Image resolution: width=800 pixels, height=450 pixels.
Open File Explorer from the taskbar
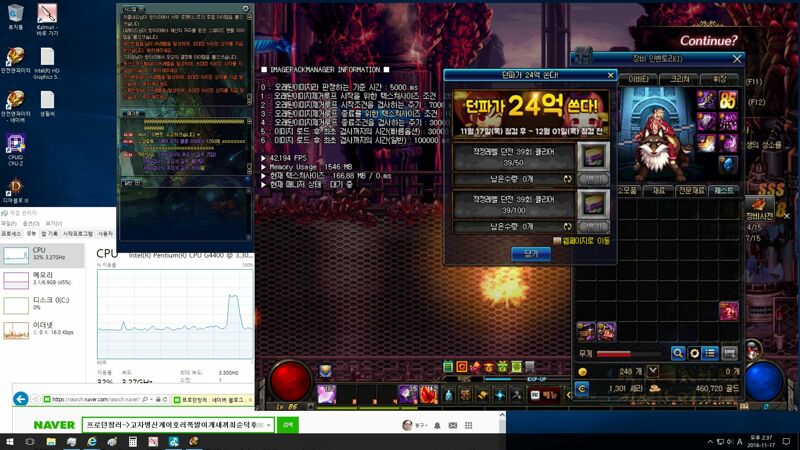51,442
